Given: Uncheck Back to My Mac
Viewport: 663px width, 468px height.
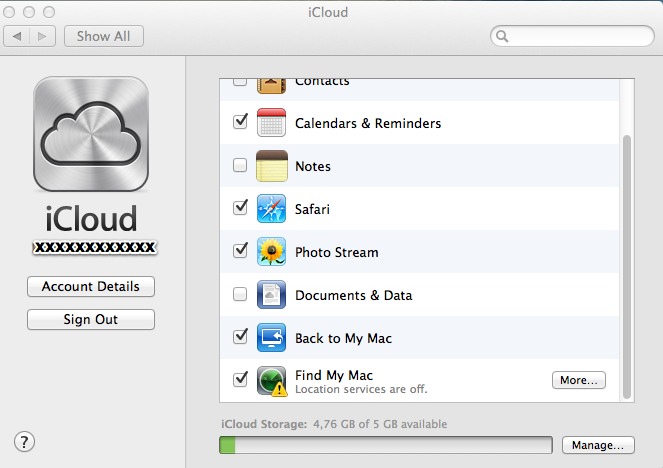Looking at the screenshot, I should (x=240, y=337).
